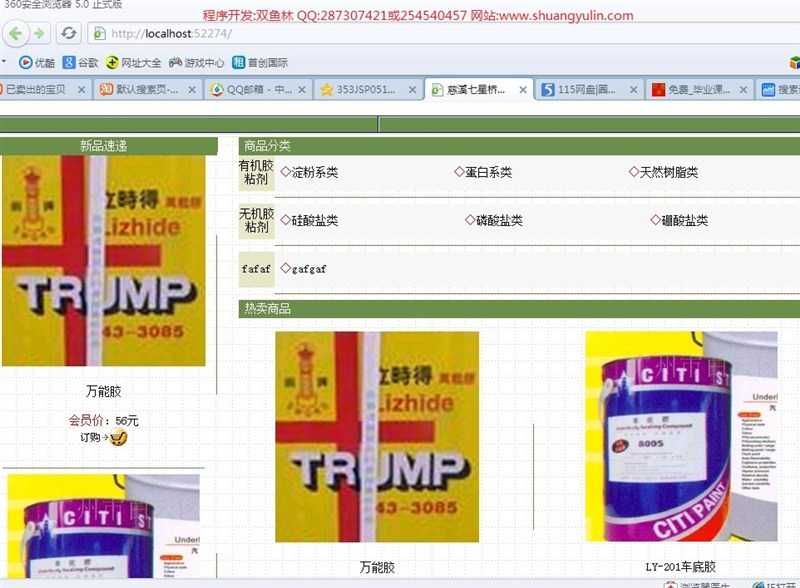800x588 pixels.
Task: Click the localhost address bar
Action: (444, 34)
